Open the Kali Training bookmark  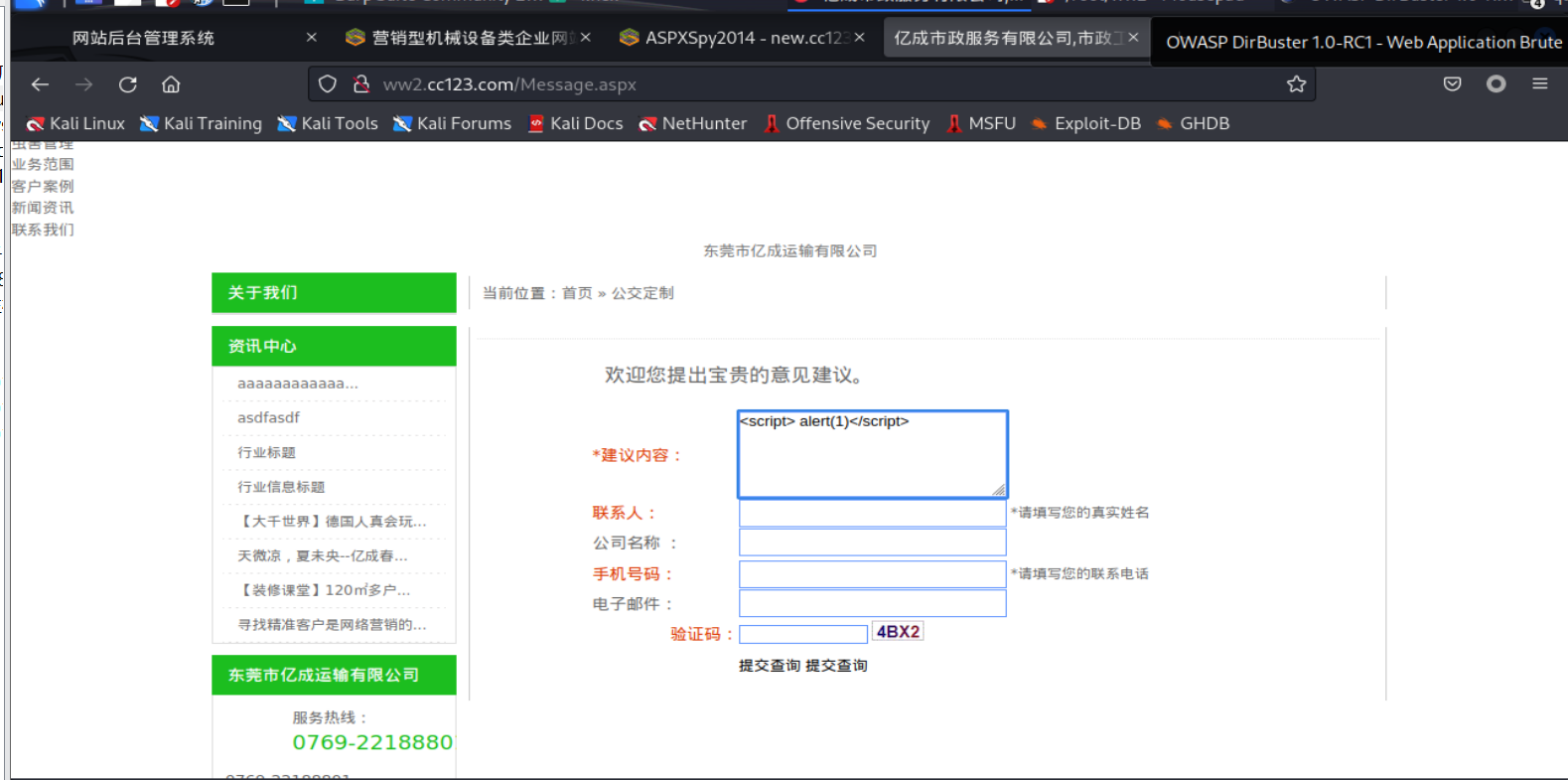(x=202, y=123)
